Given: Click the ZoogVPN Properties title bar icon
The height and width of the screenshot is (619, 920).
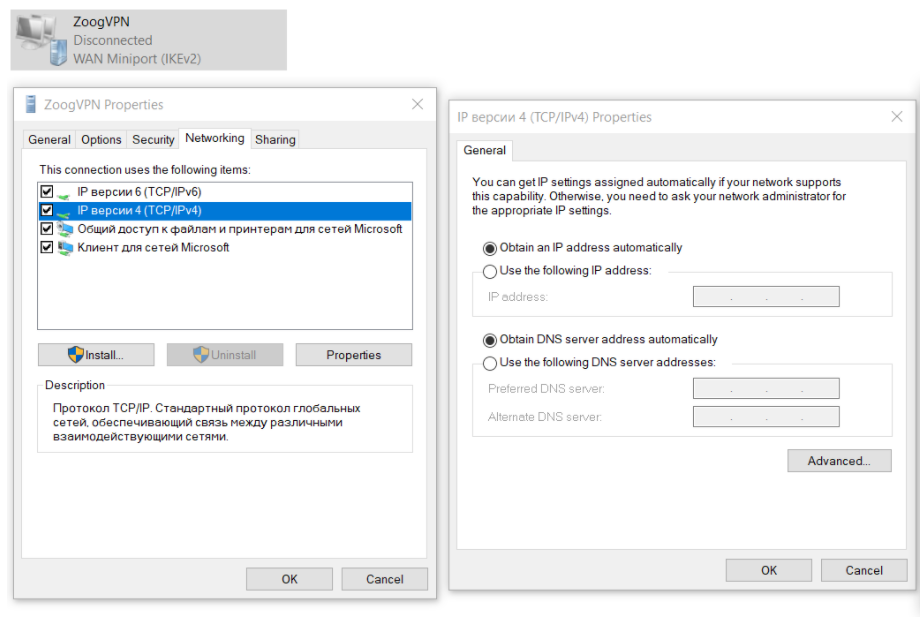Looking at the screenshot, I should tap(31, 105).
